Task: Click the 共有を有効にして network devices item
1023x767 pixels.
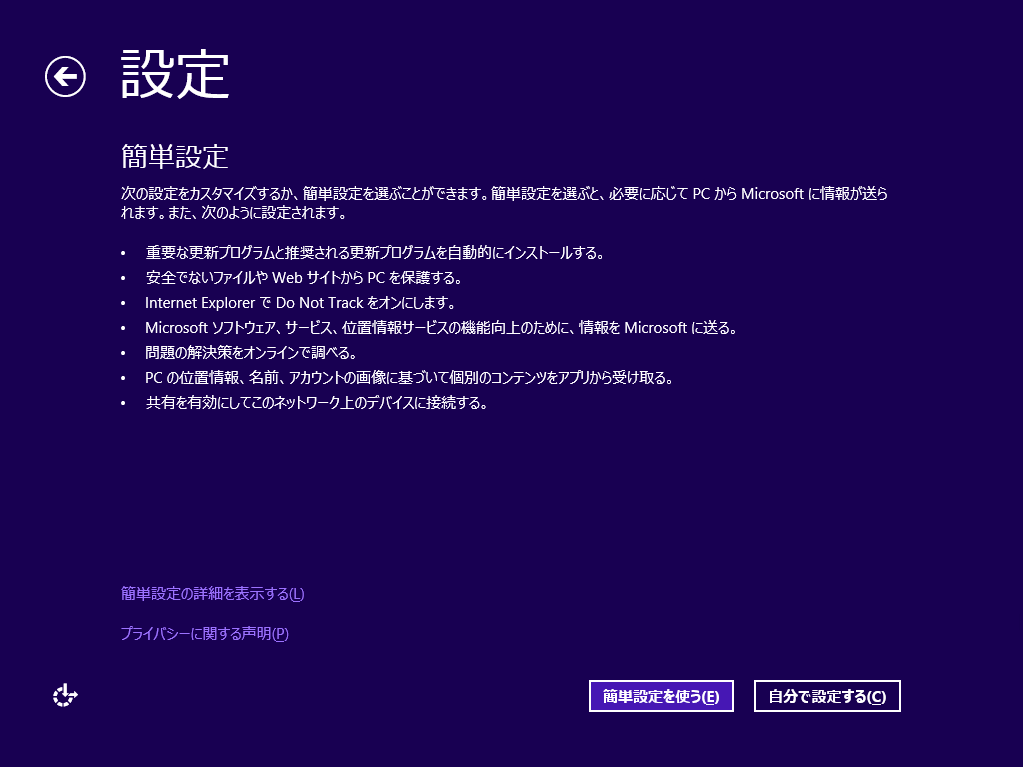Action: 316,404
